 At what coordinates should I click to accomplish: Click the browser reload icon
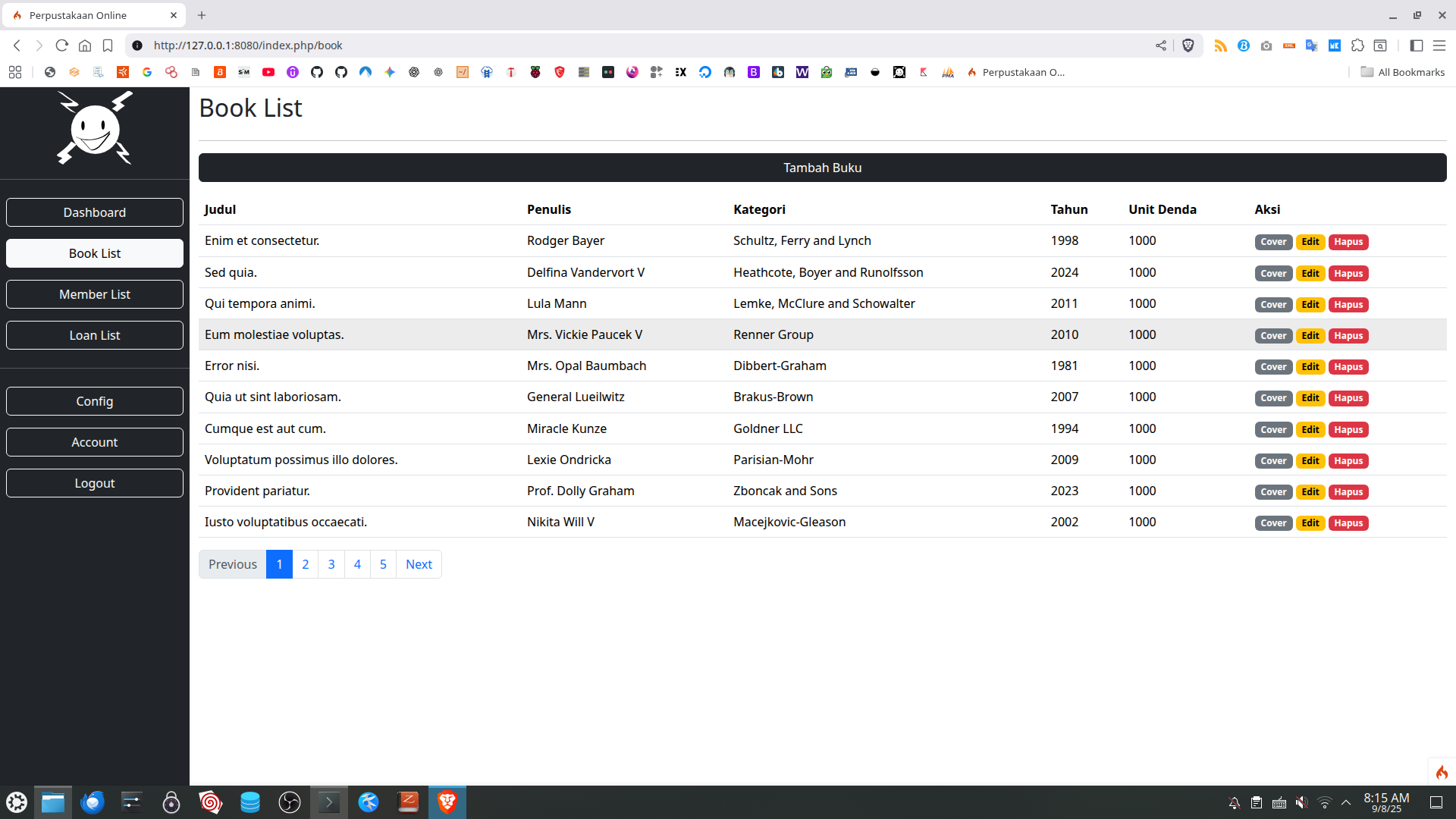pos(62,45)
